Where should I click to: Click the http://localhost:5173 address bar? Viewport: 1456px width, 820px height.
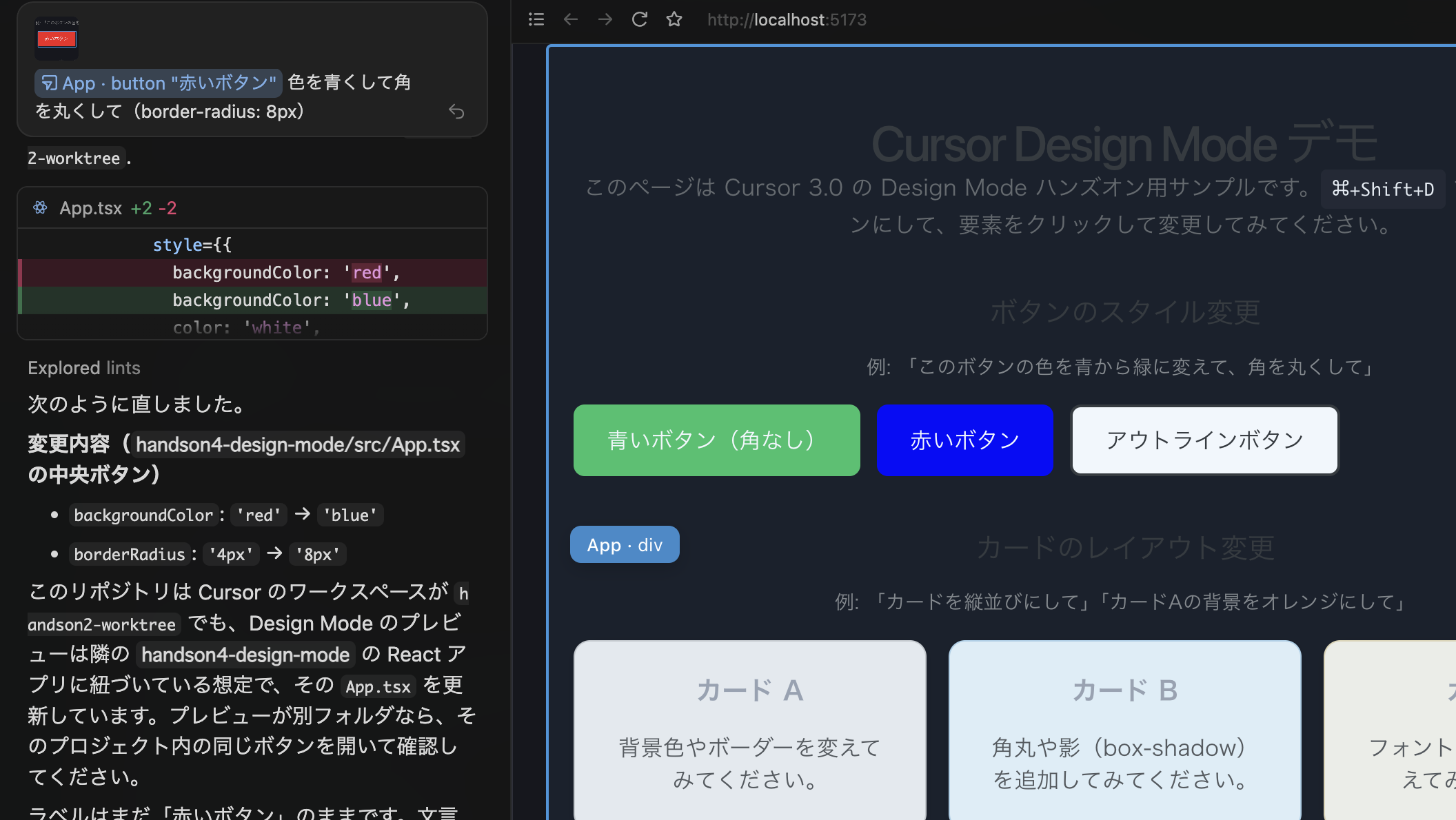coord(786,19)
